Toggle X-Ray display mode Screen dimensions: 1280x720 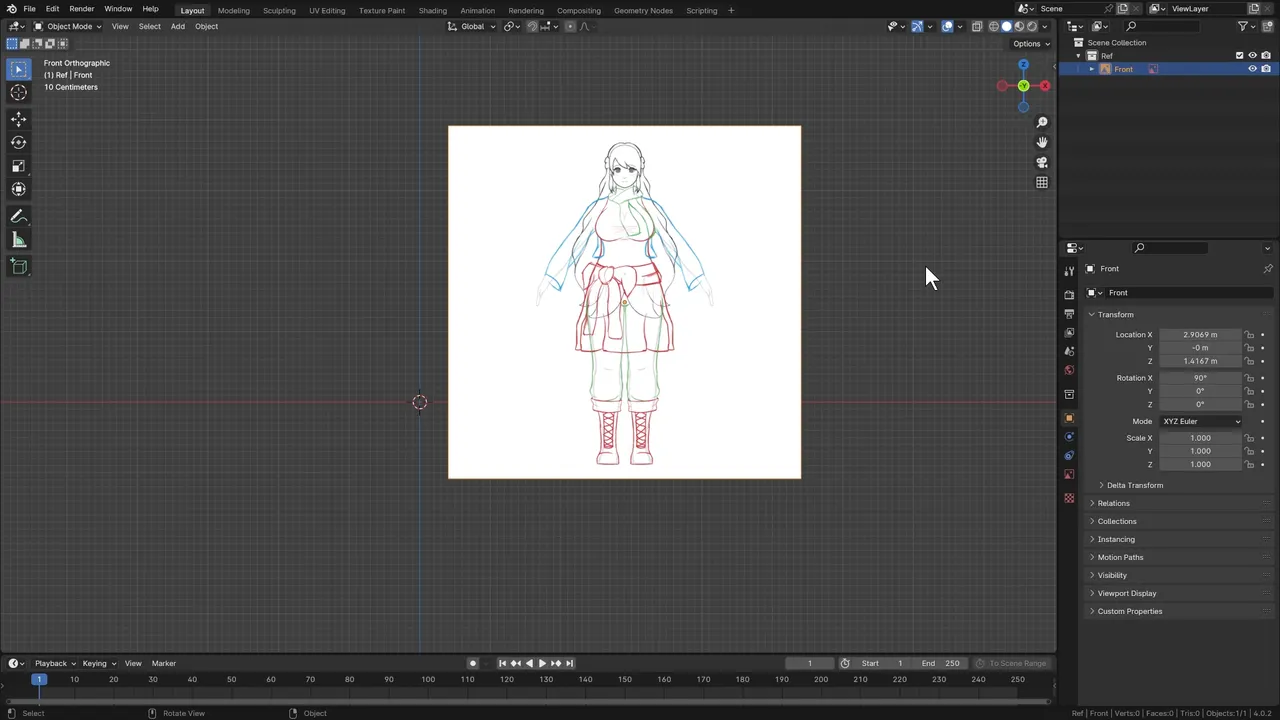click(x=977, y=26)
